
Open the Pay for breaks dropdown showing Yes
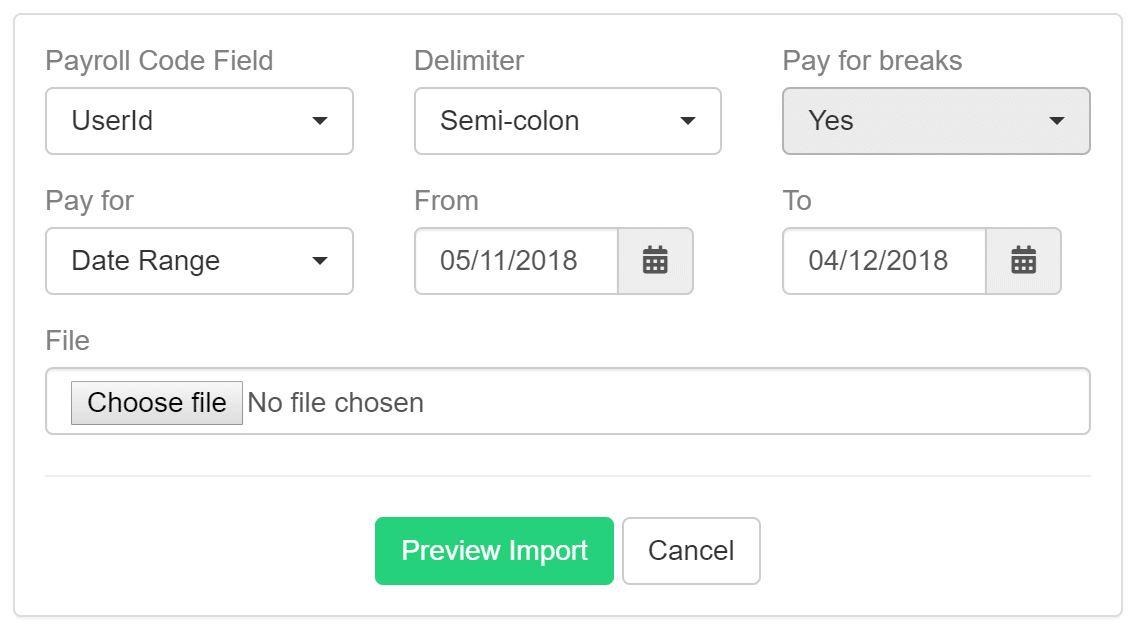coord(936,121)
